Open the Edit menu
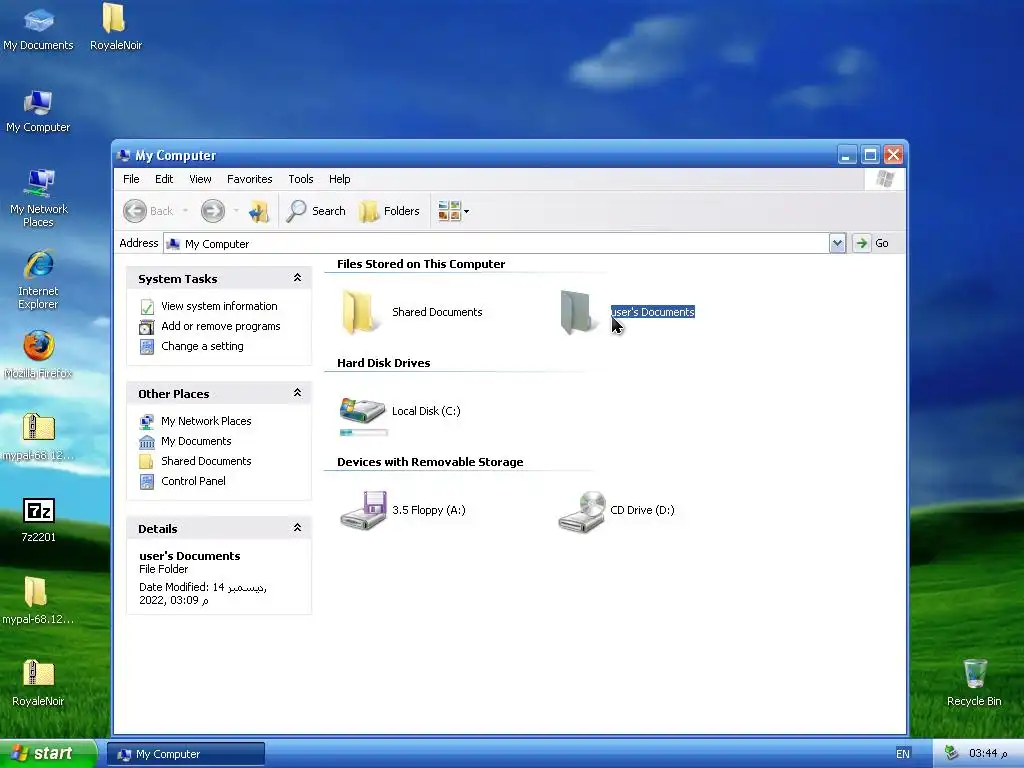Screen dimensions: 1024x768 coord(164,179)
